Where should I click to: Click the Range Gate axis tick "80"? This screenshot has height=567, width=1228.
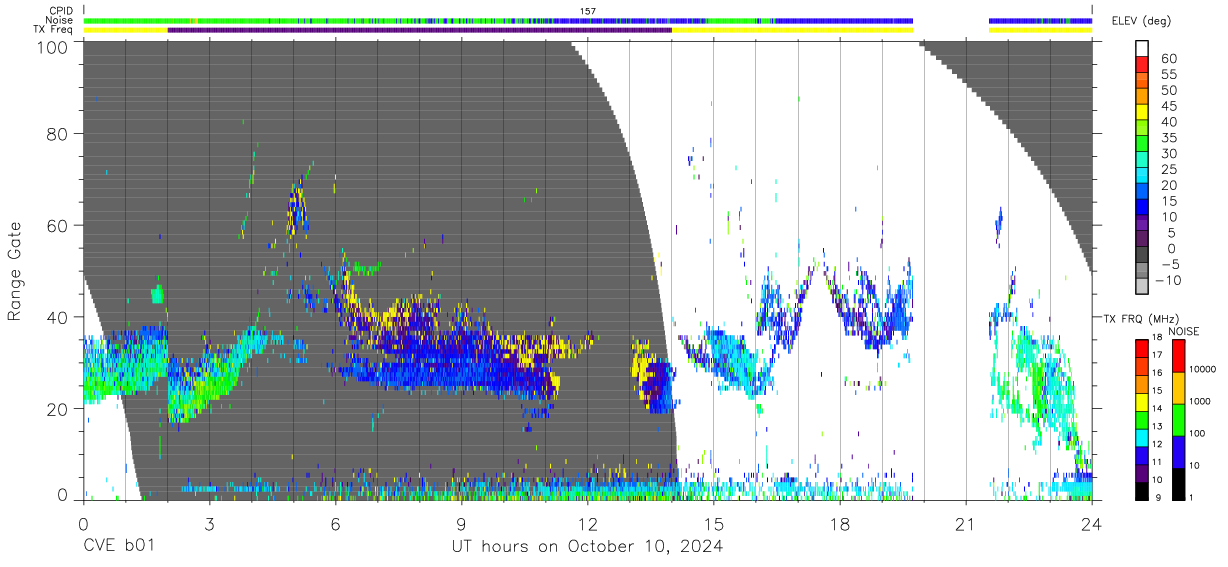pos(57,133)
